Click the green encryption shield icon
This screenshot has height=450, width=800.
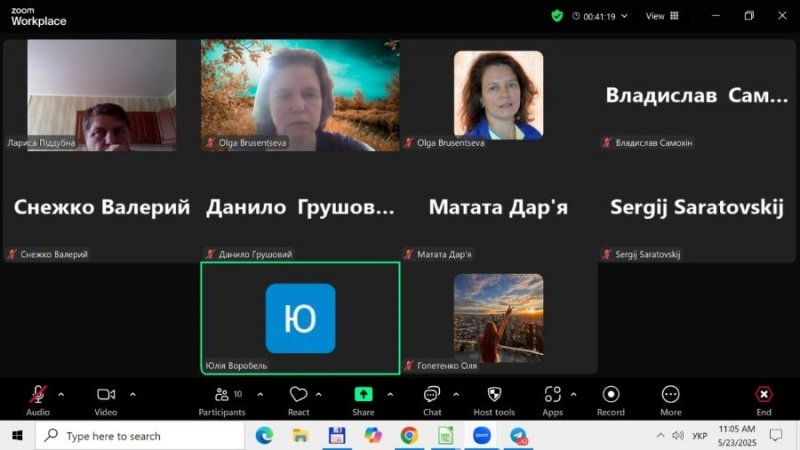[x=557, y=16]
